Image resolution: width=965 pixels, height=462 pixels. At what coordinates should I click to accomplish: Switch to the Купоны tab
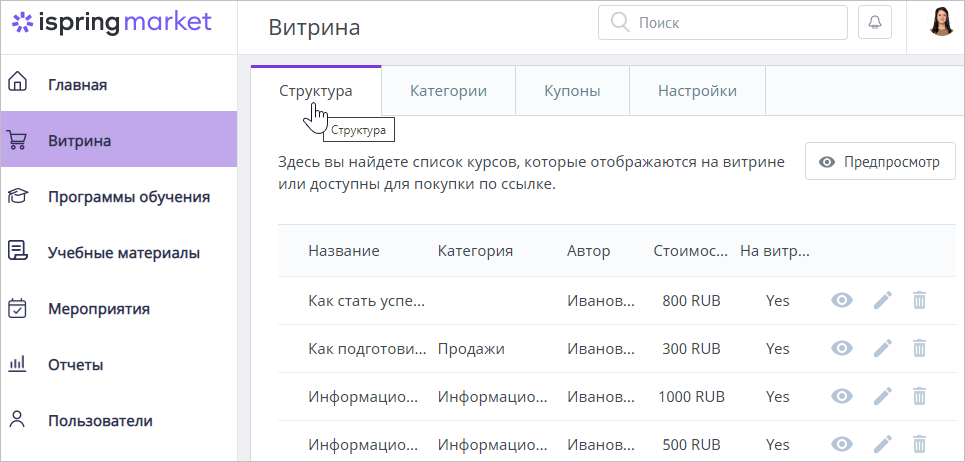point(572,91)
